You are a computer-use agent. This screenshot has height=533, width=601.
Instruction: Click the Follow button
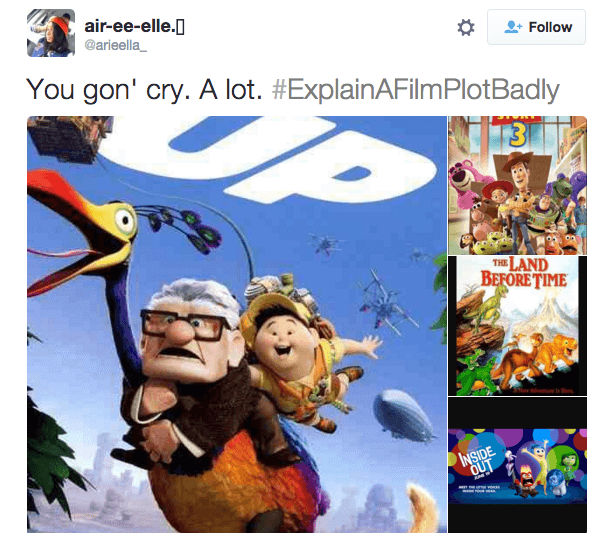(536, 27)
